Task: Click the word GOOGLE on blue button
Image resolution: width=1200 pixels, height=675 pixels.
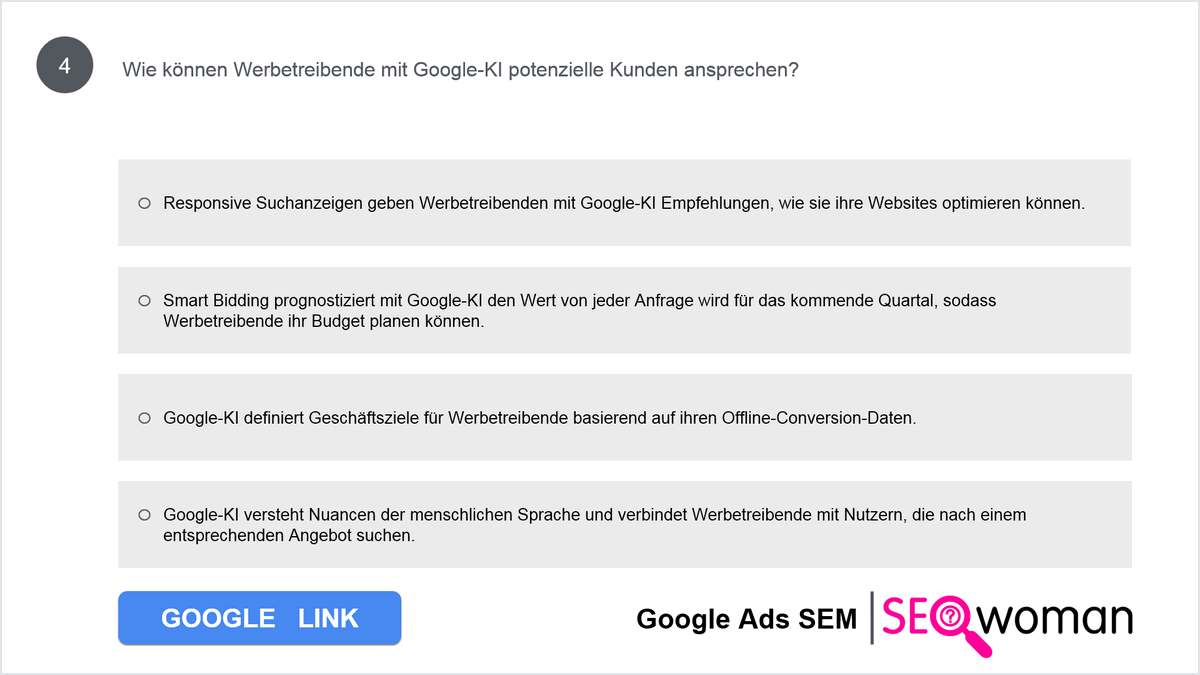Action: point(218,619)
